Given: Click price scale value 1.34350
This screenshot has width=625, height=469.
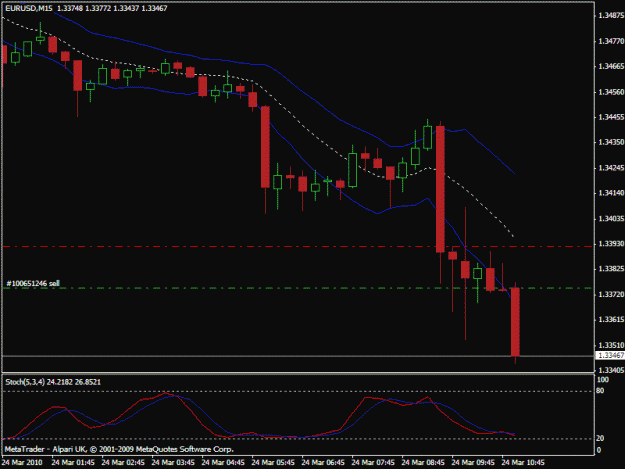Looking at the screenshot, I should (611, 142).
